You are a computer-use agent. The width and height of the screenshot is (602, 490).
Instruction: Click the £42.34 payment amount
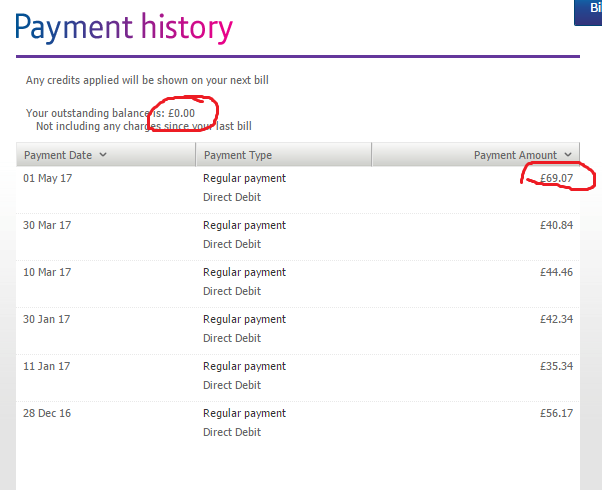click(x=556, y=319)
